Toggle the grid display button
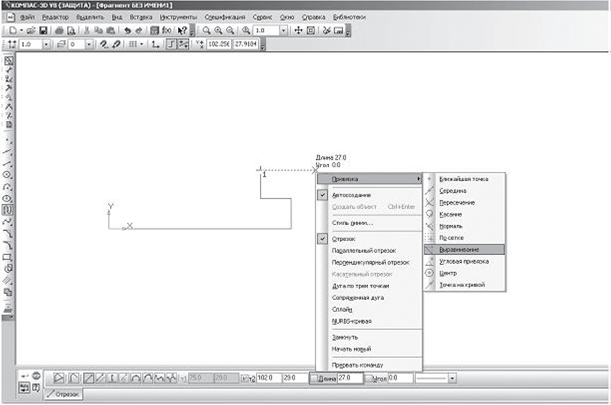 (132, 44)
